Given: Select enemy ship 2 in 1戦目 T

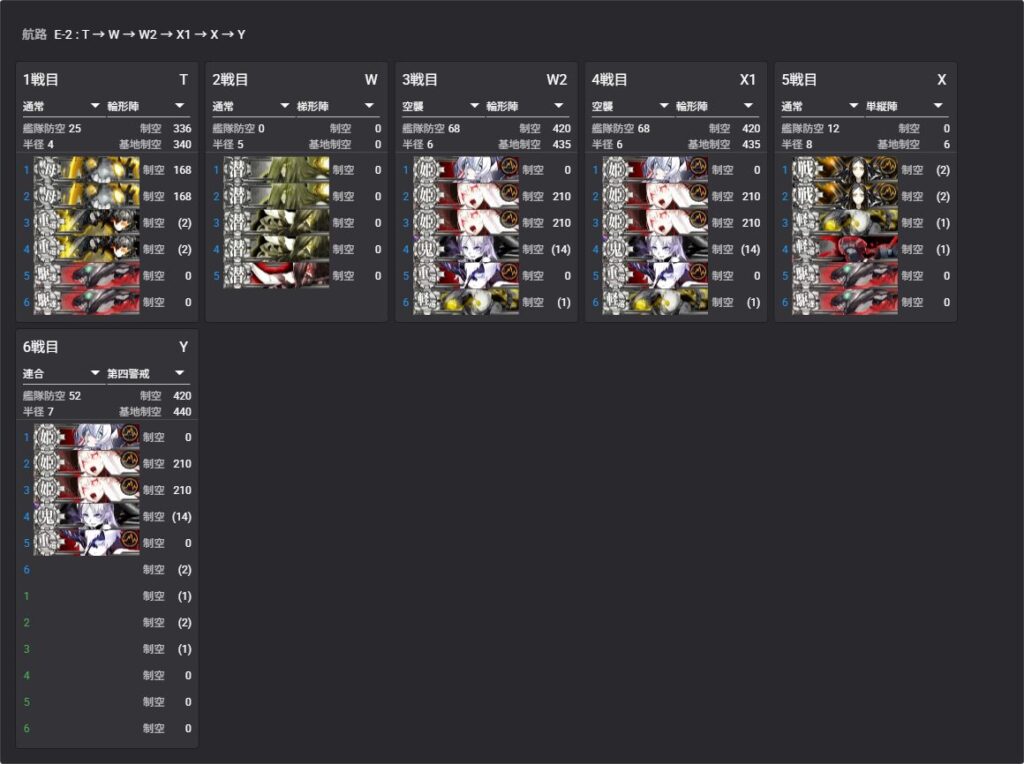Looking at the screenshot, I should pos(86,196).
